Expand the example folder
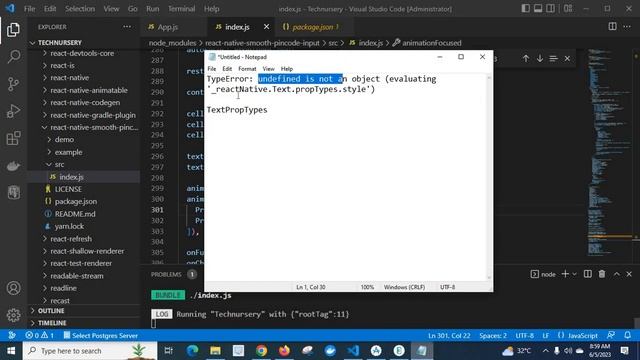 (x=68, y=152)
